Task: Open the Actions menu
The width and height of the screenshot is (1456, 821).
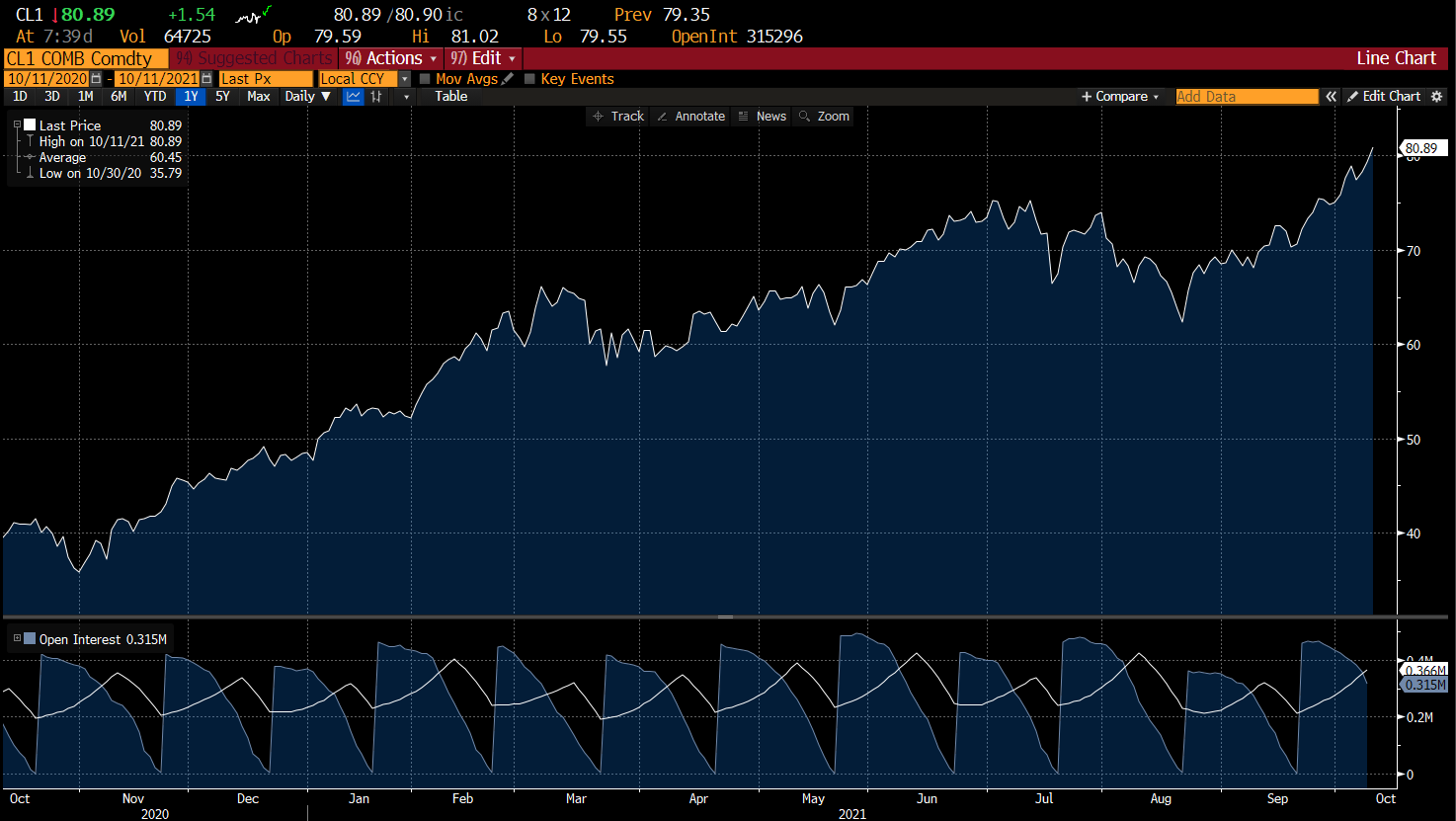Action: (x=391, y=58)
